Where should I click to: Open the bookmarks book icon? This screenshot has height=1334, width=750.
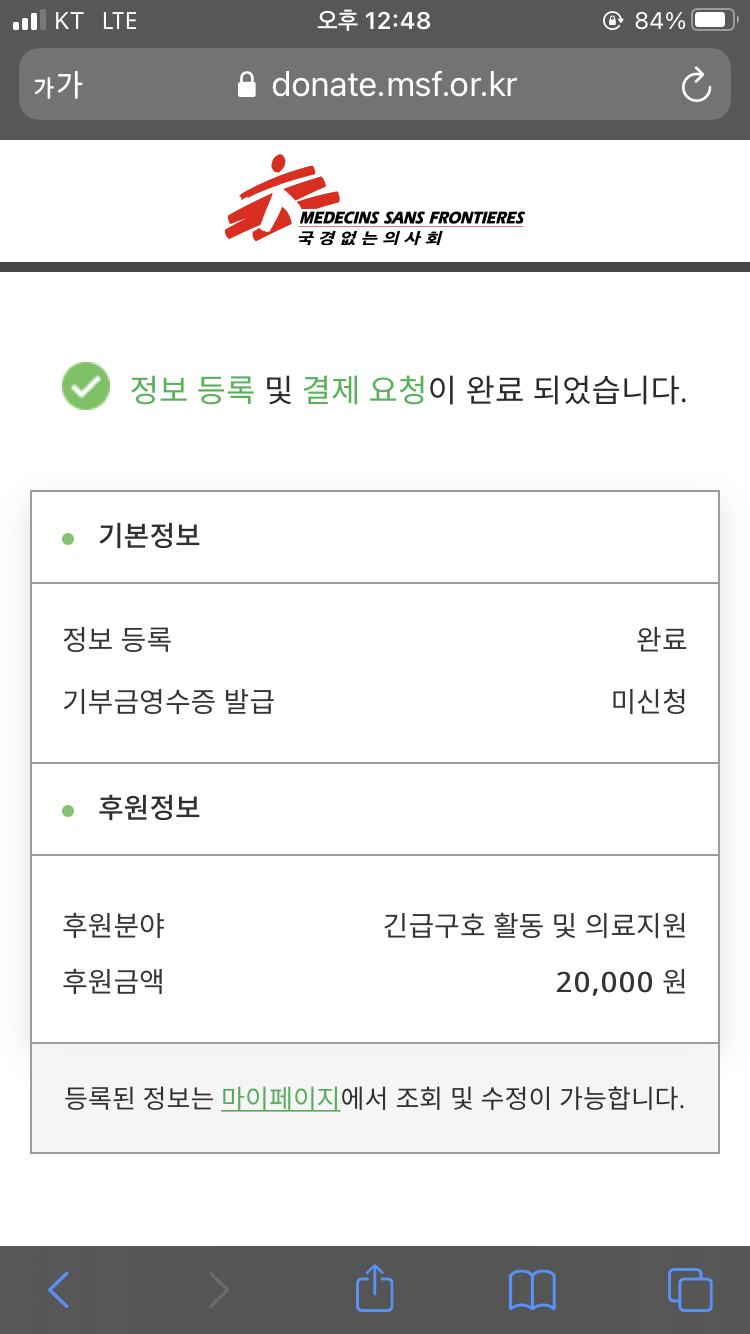(x=532, y=1289)
